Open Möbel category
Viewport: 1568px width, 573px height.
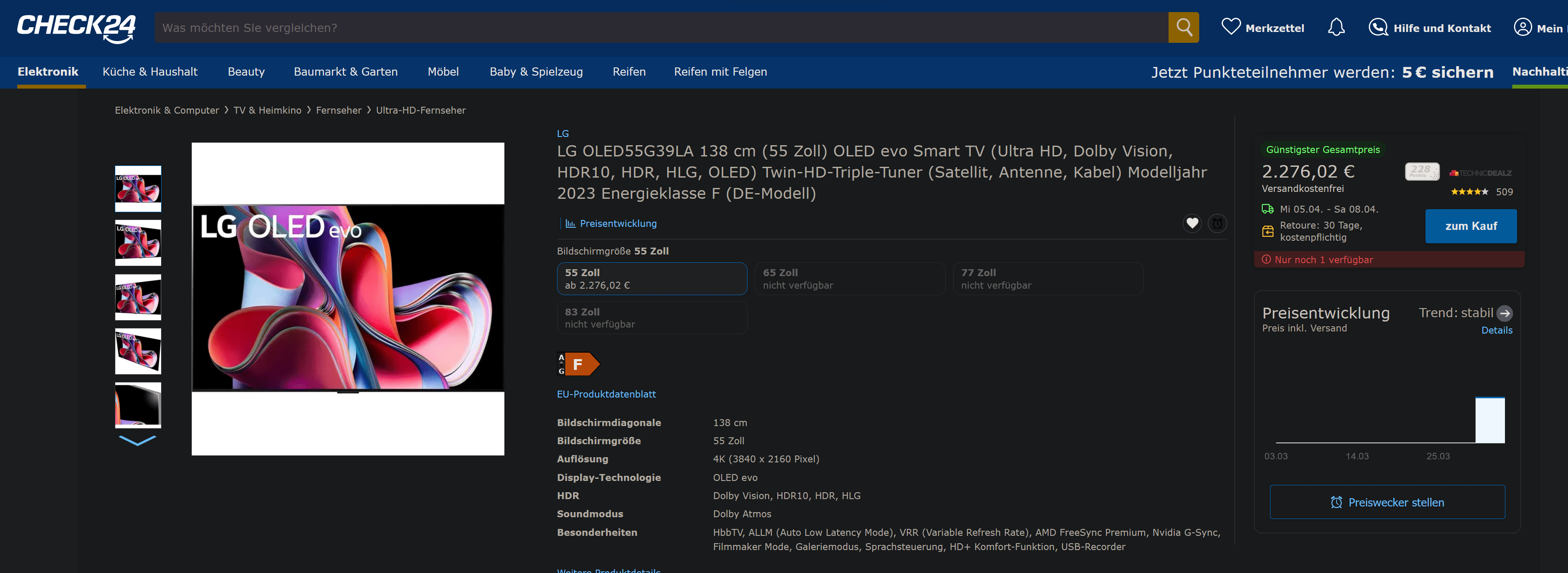tap(443, 72)
